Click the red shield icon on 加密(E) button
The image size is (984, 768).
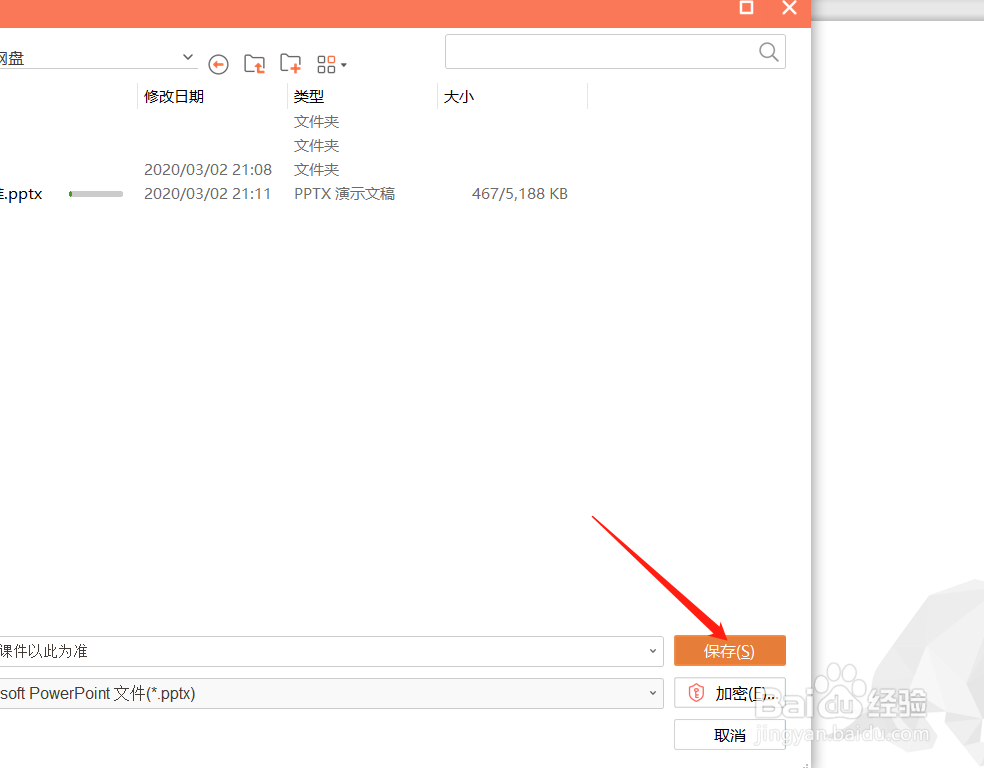696,693
